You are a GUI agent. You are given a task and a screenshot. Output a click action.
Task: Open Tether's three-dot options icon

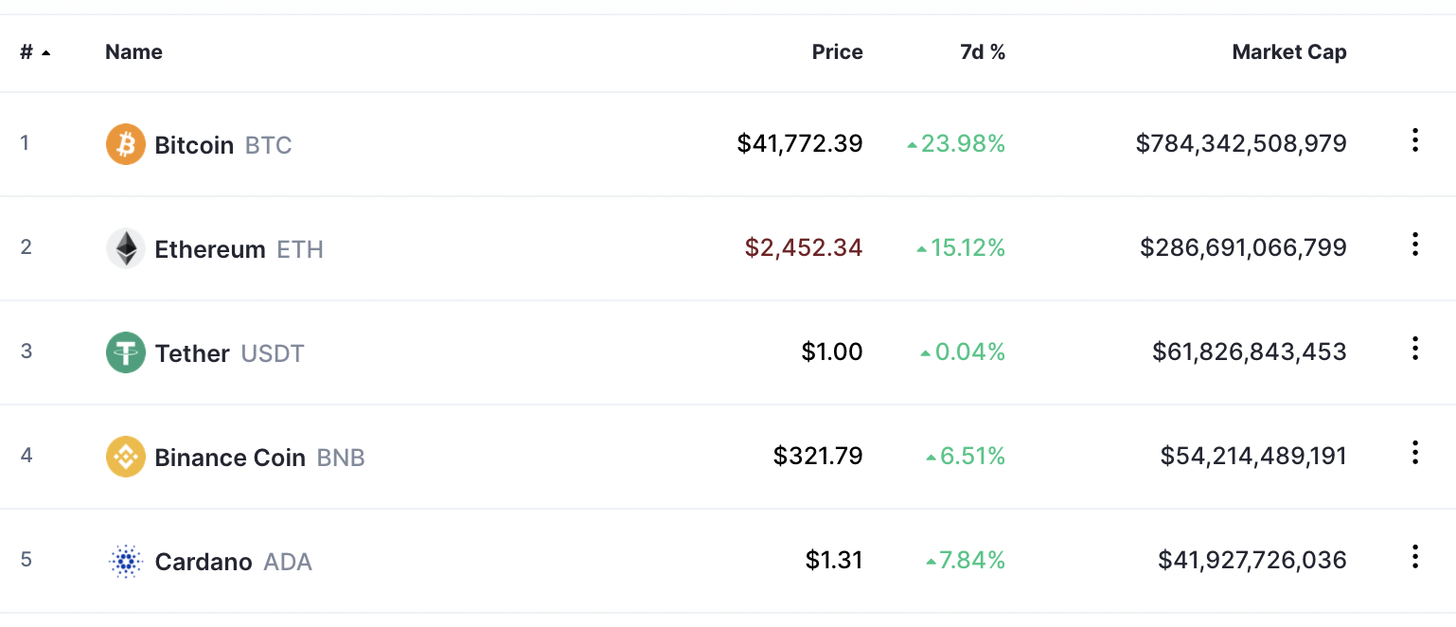[x=1416, y=349]
